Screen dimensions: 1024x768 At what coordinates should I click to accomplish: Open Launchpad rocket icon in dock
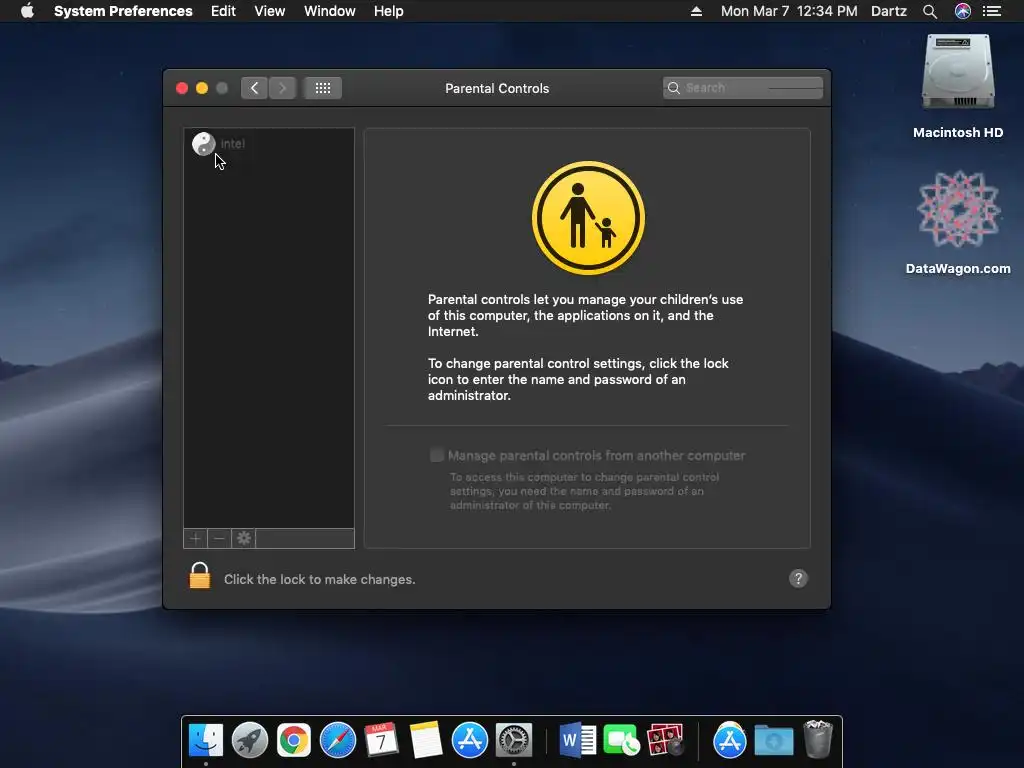(x=250, y=740)
